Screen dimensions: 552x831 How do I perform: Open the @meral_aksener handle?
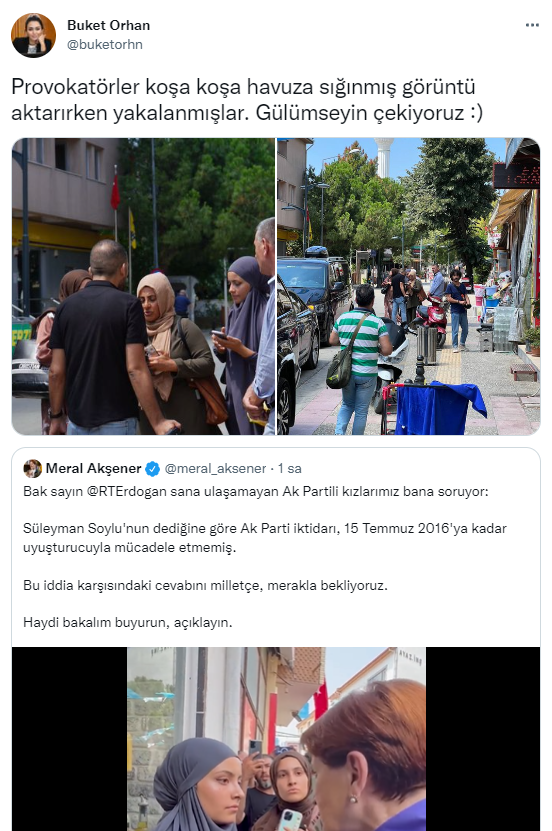point(215,468)
